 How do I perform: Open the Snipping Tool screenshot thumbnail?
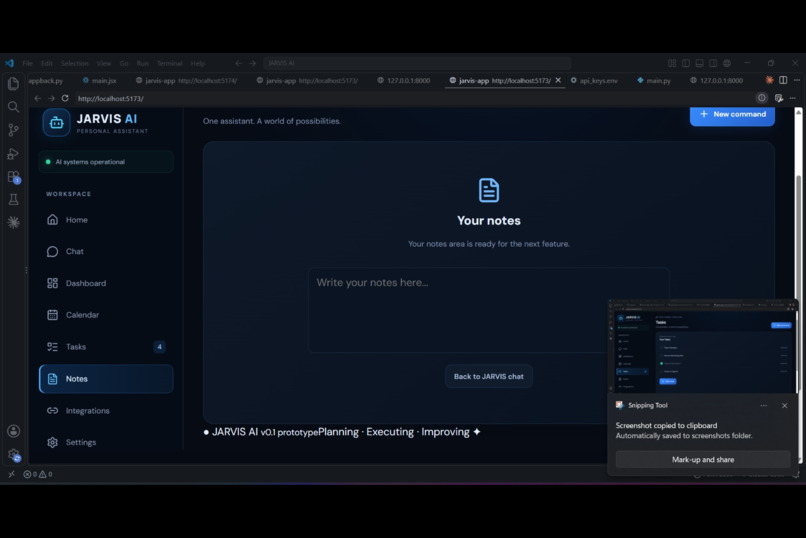click(703, 347)
